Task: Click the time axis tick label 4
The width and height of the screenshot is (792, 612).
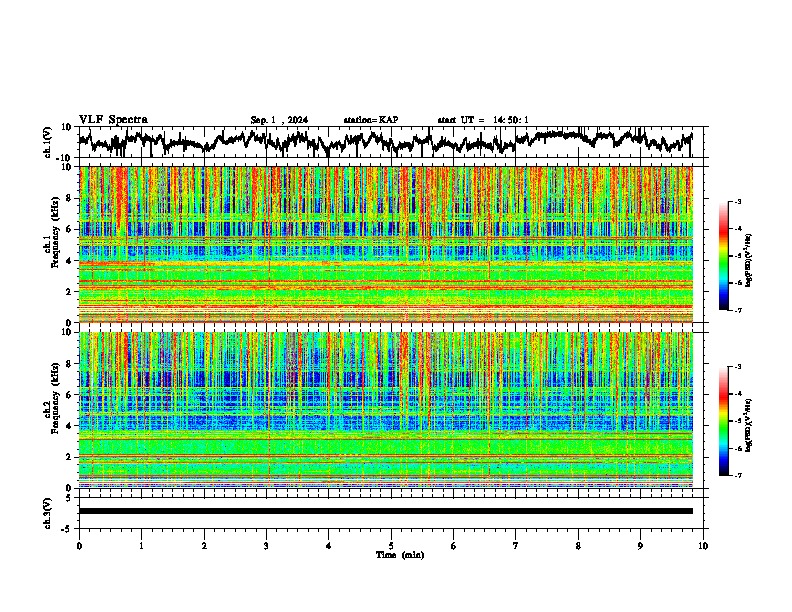Action: pyautogui.click(x=329, y=546)
